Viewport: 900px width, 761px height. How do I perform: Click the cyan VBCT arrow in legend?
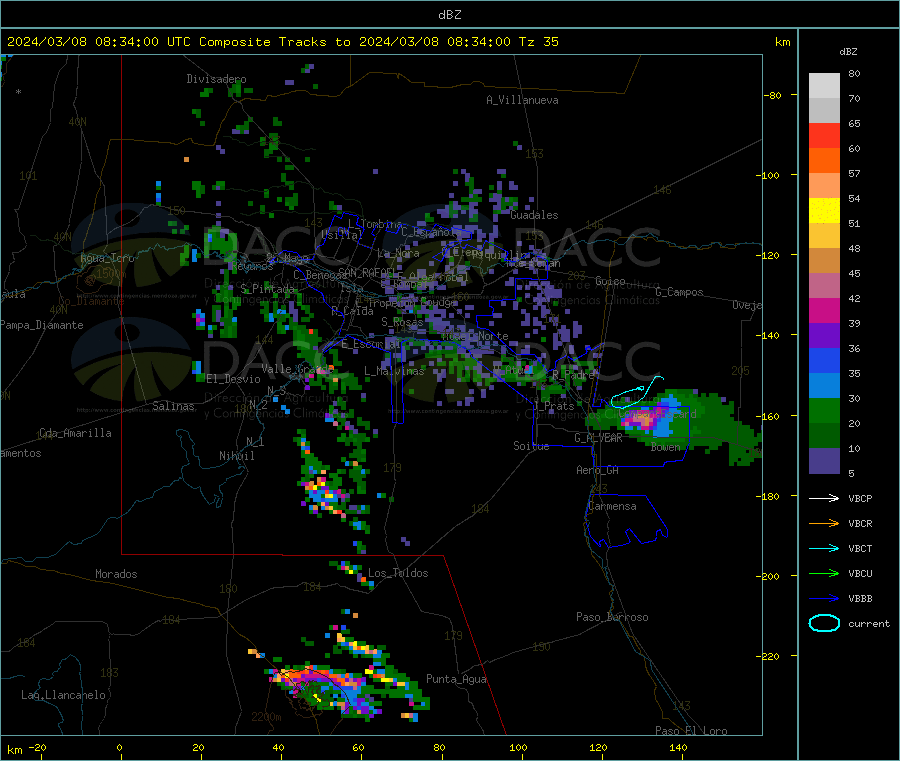click(824, 549)
